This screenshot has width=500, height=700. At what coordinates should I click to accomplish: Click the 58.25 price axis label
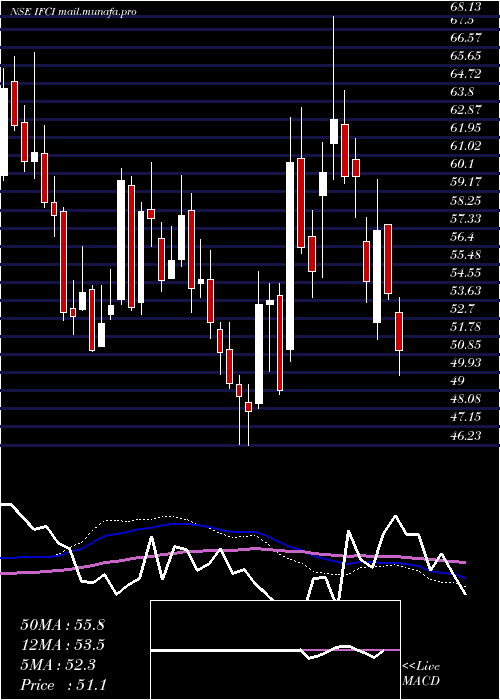pos(466,200)
